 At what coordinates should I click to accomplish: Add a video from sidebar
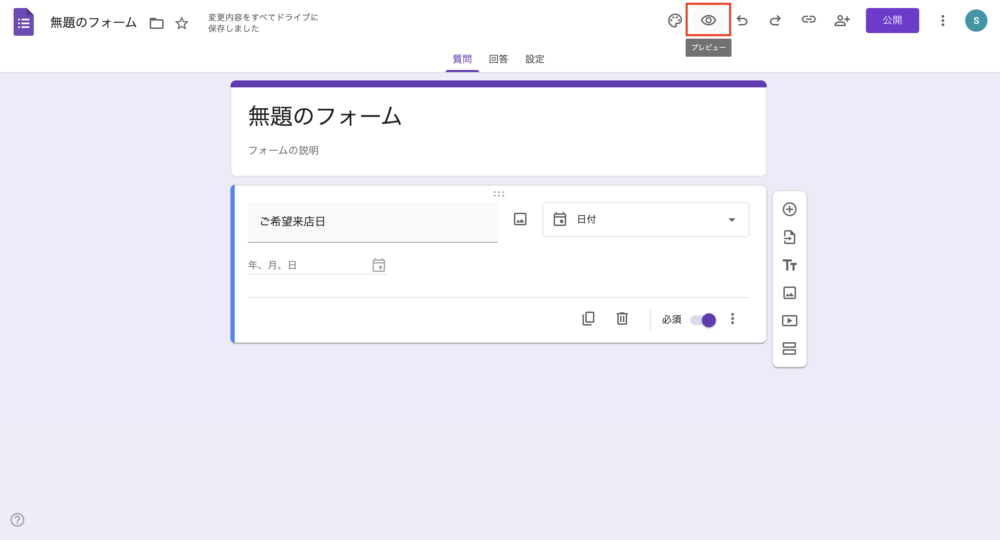(790, 321)
